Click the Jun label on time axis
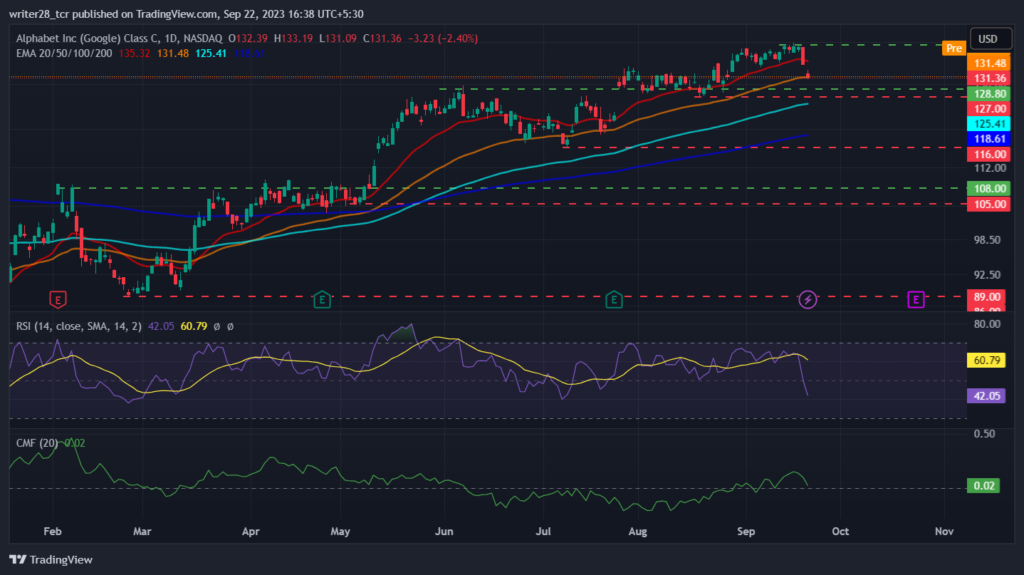The height and width of the screenshot is (575, 1024). [x=444, y=531]
